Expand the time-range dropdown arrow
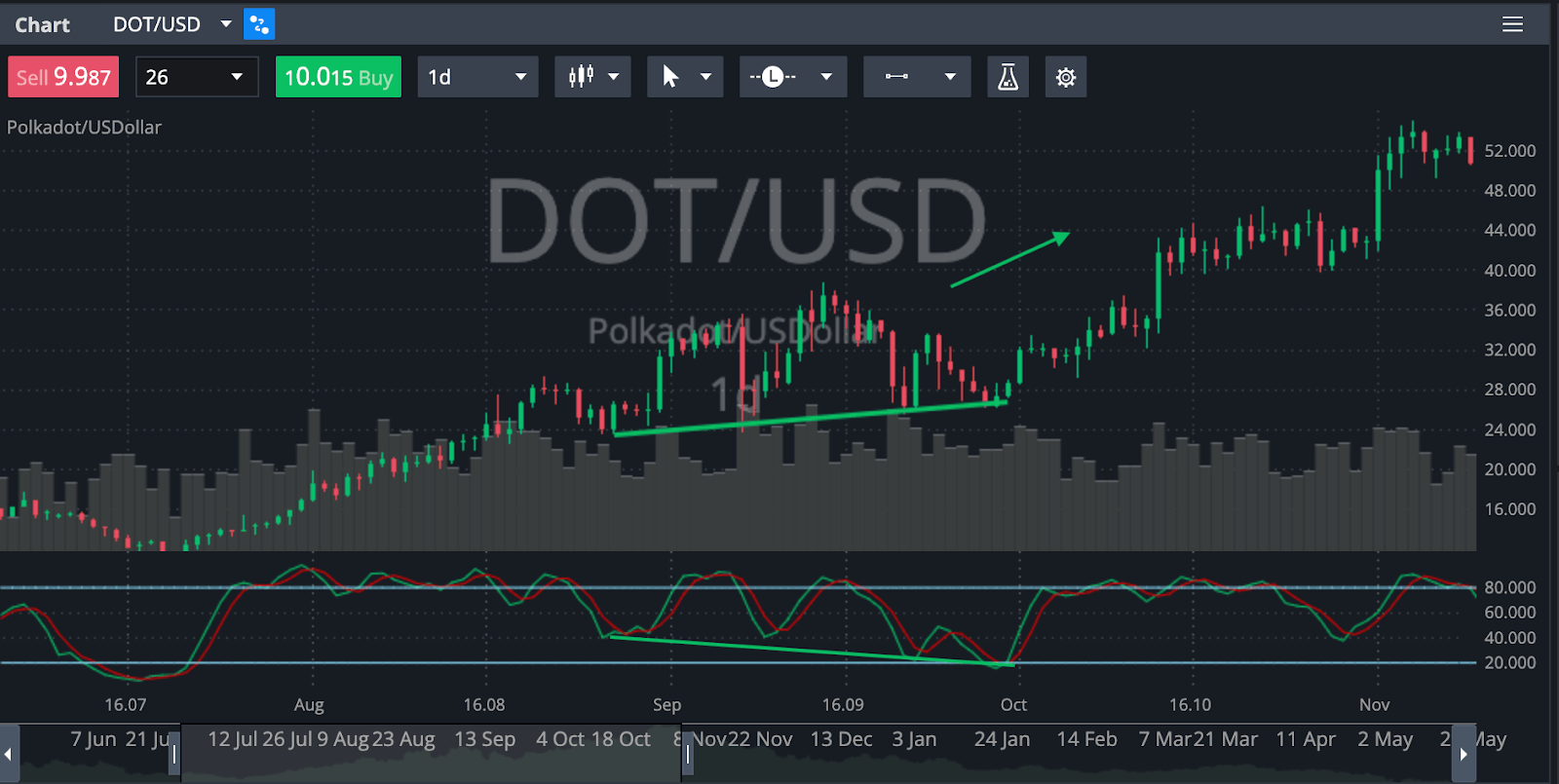The height and width of the screenshot is (784, 1559). 826,77
